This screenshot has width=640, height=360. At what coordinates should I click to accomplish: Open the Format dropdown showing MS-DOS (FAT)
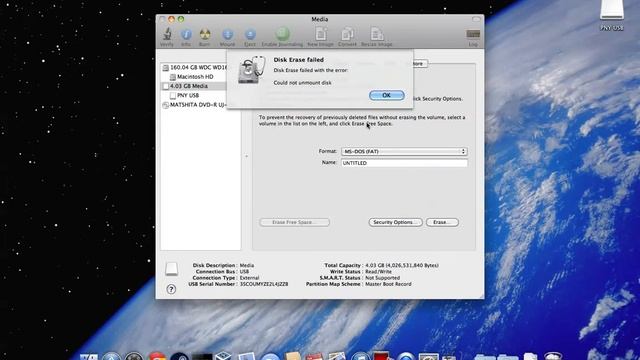pyautogui.click(x=404, y=151)
